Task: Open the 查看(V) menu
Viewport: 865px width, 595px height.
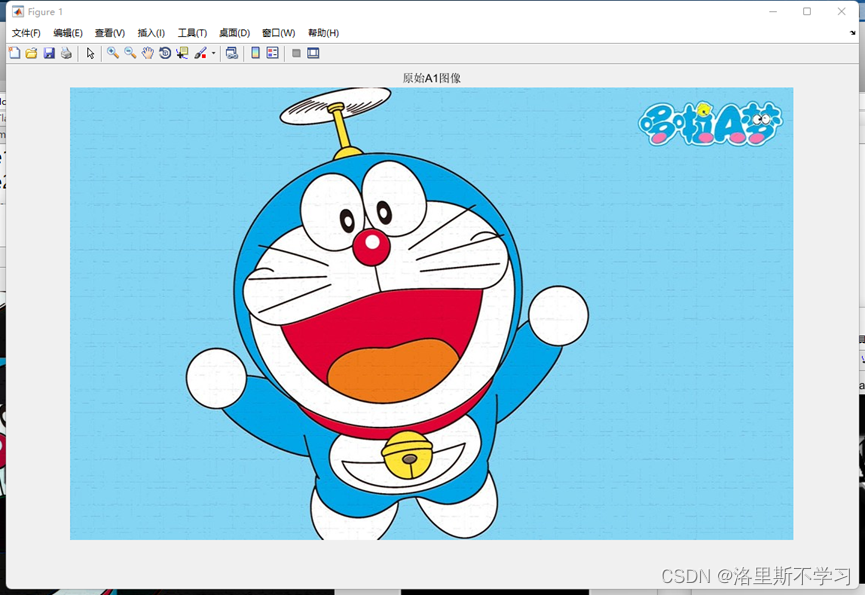Action: (x=110, y=33)
